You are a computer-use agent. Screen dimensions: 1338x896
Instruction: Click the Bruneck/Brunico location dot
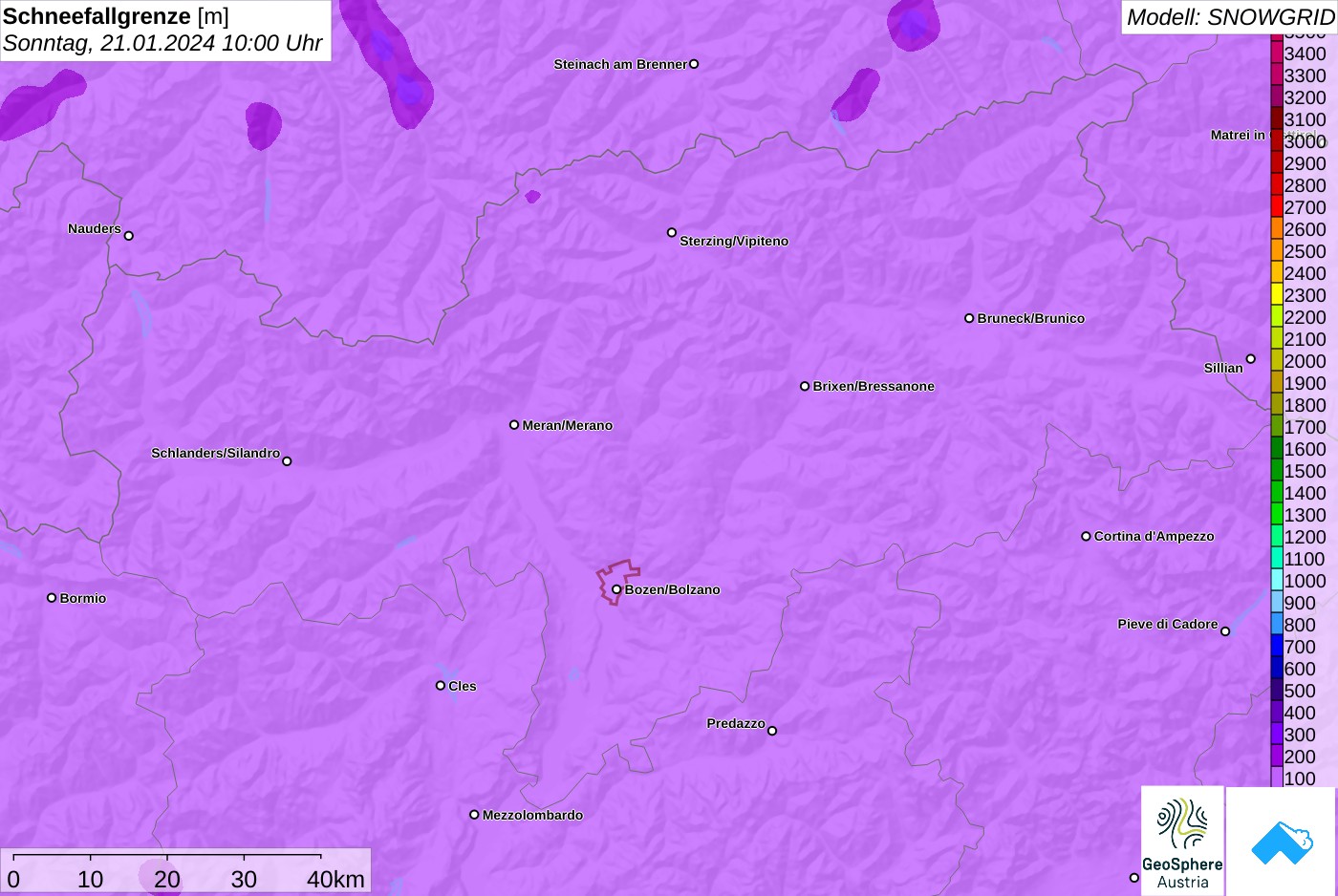pos(969,318)
